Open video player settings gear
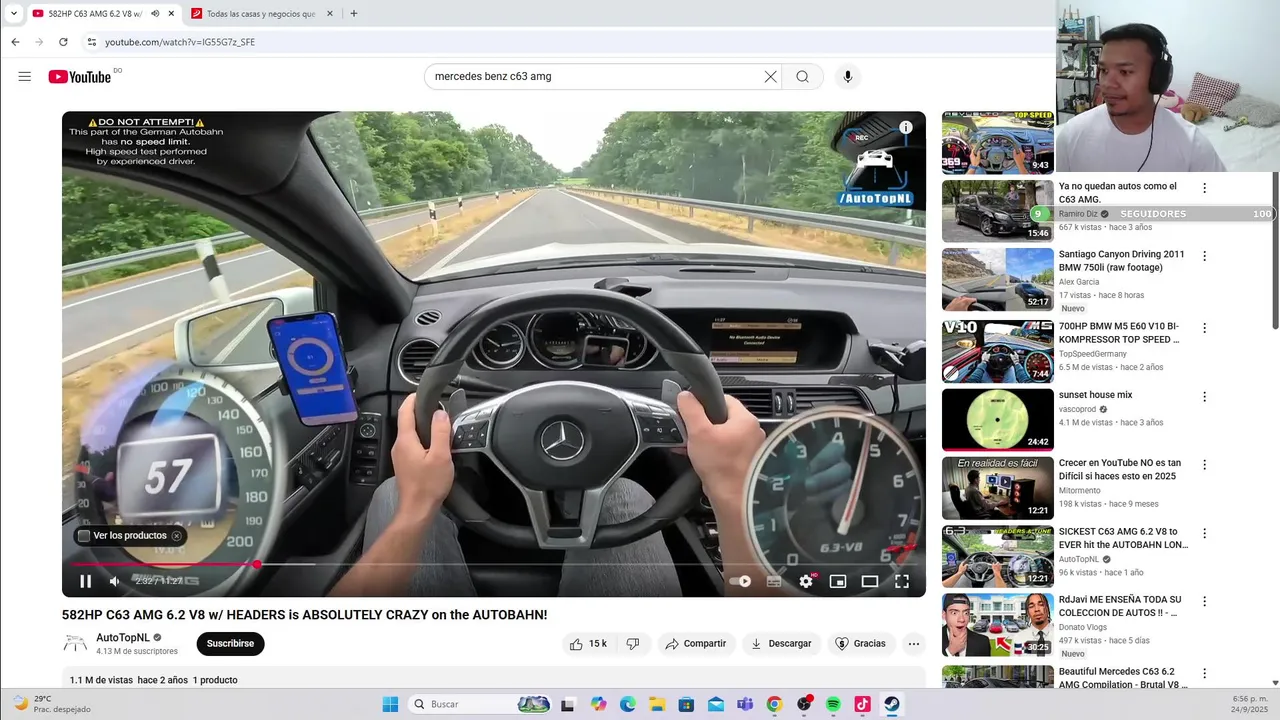Viewport: 1280px width, 720px height. 806,581
